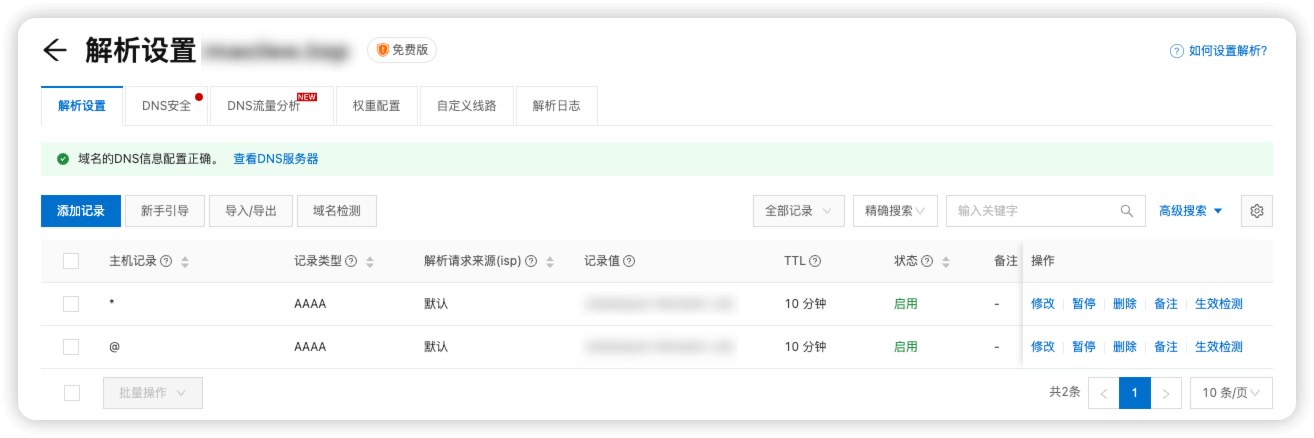Switch to the DNS安全 tab
Screen dimensions: 1314x438
pyautogui.click(x=167, y=106)
